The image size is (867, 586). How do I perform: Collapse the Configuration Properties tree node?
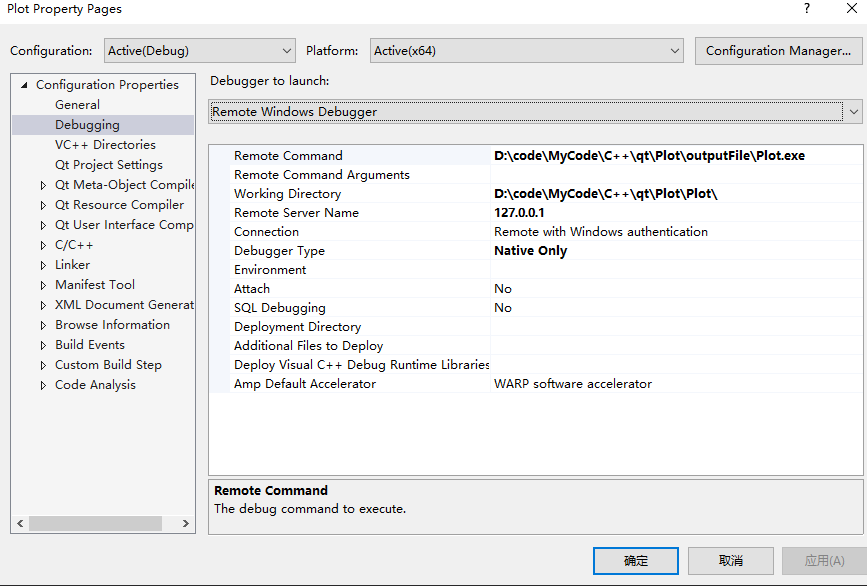point(24,85)
